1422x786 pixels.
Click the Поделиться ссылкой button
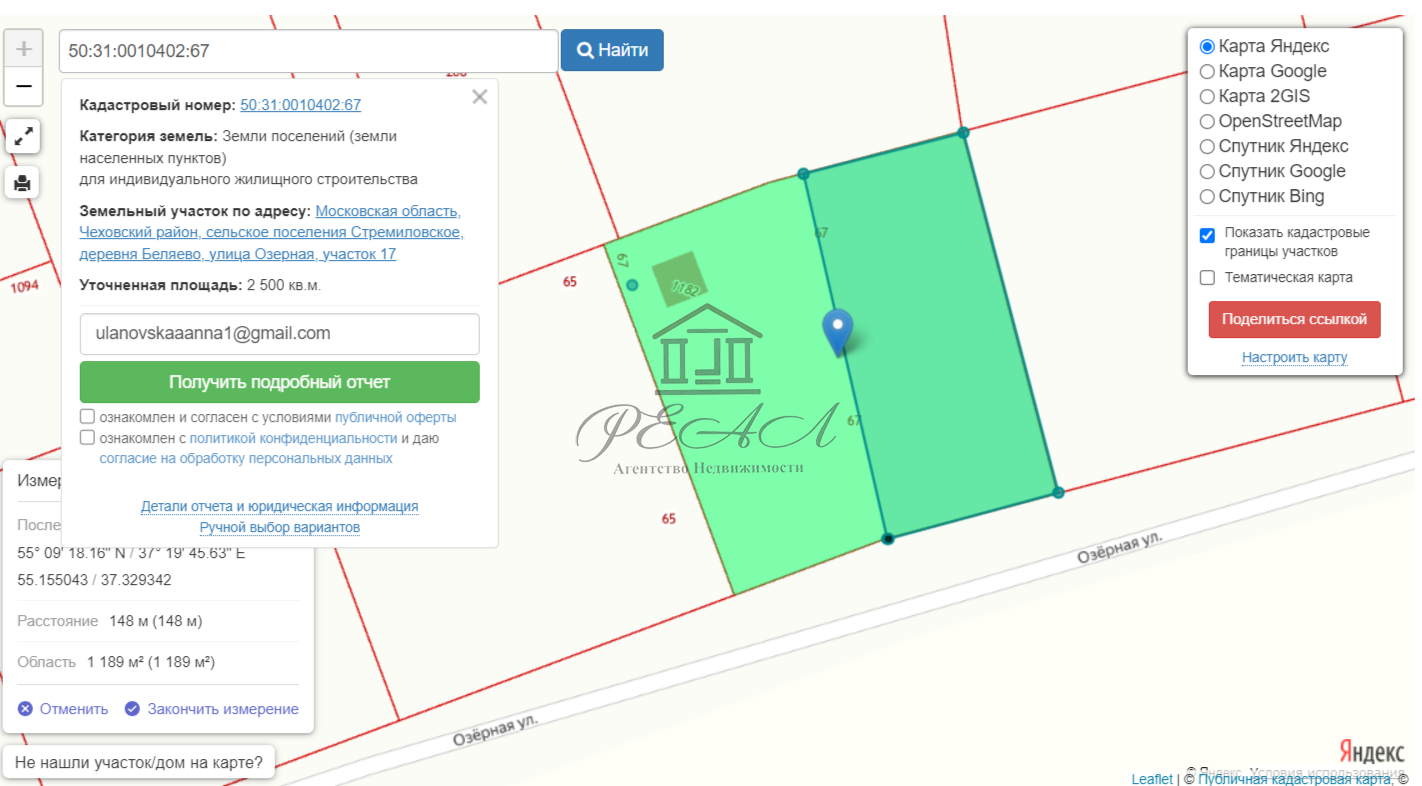click(1294, 319)
